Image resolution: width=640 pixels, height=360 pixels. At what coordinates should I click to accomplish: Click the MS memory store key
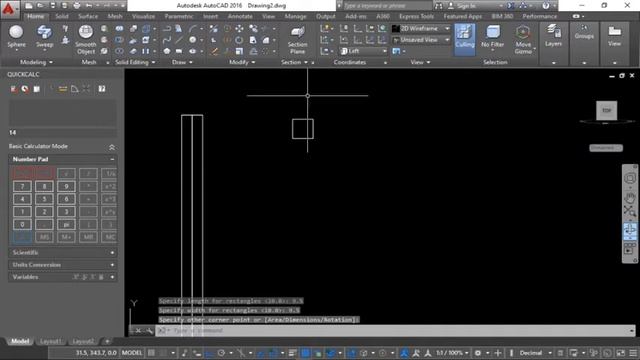[x=44, y=237]
